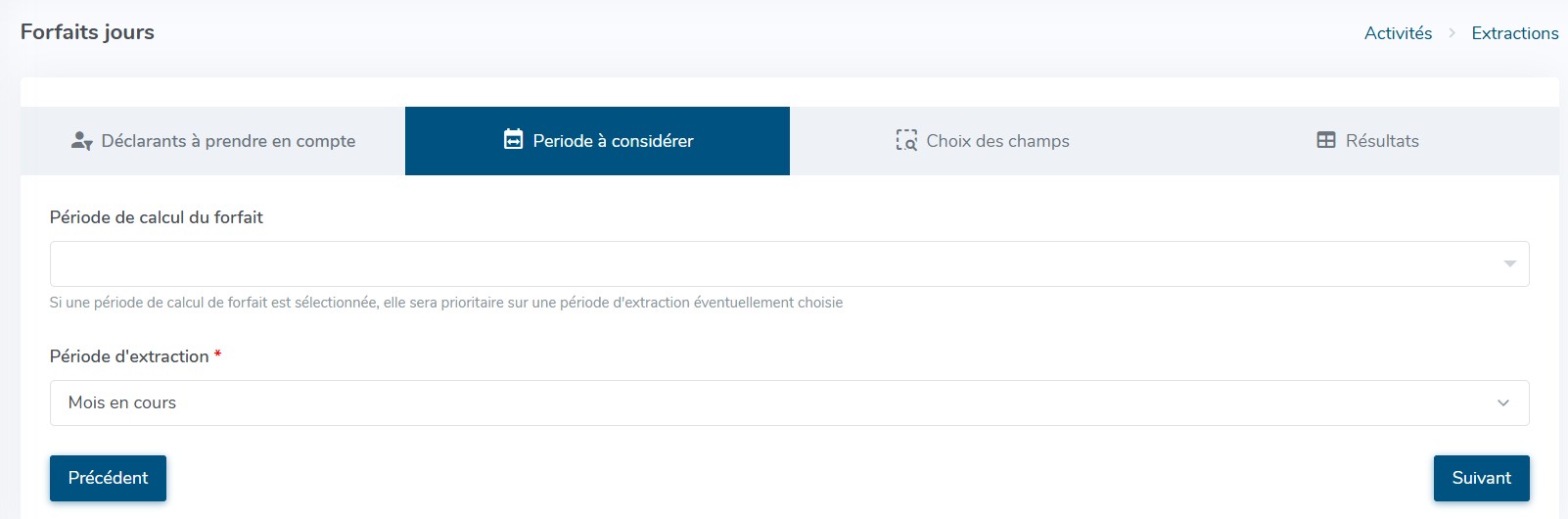Follow the Extractions breadcrumb link
Screen dimensions: 1568x519
(1514, 33)
